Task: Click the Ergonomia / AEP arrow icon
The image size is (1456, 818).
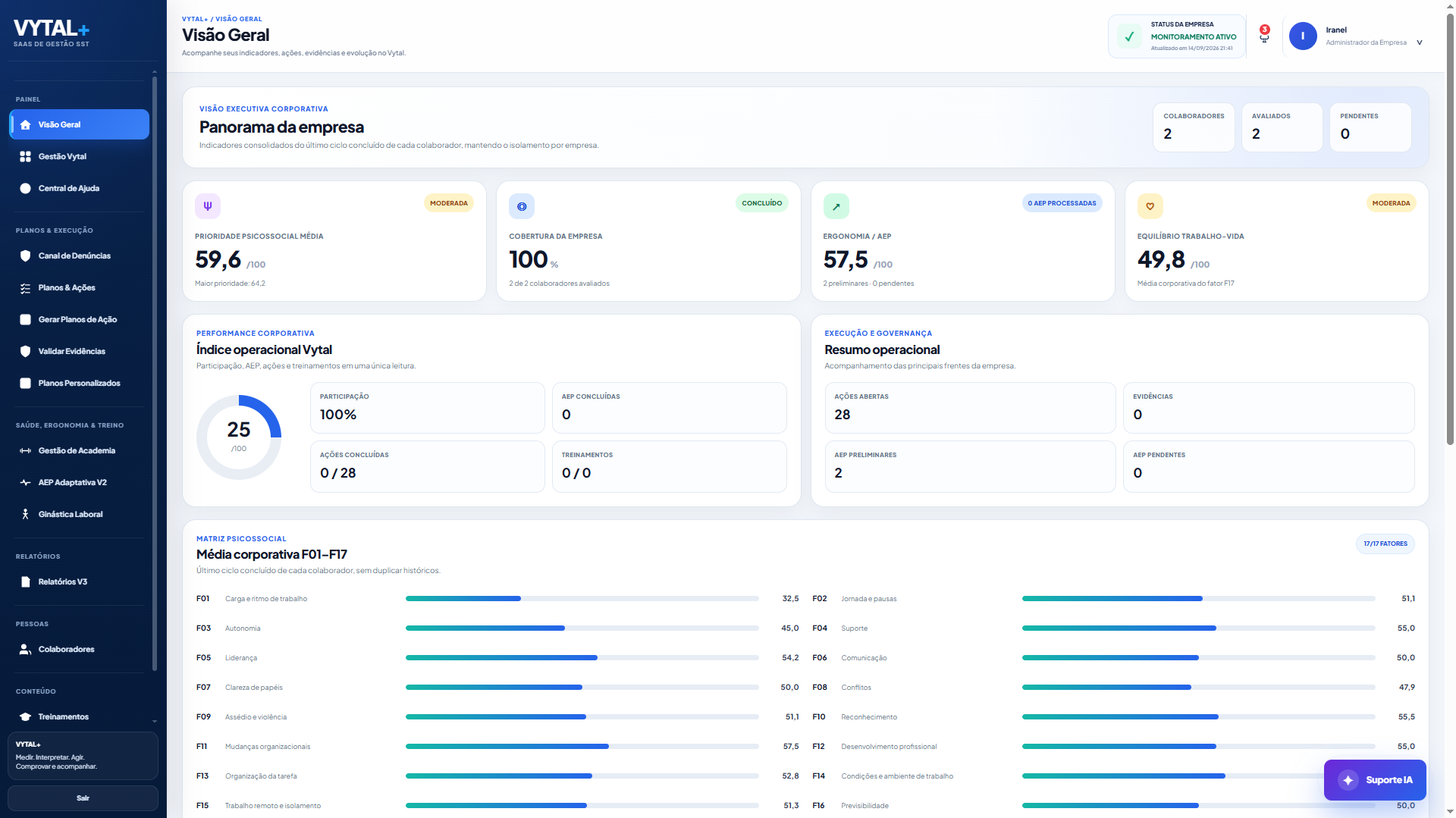Action: (836, 206)
